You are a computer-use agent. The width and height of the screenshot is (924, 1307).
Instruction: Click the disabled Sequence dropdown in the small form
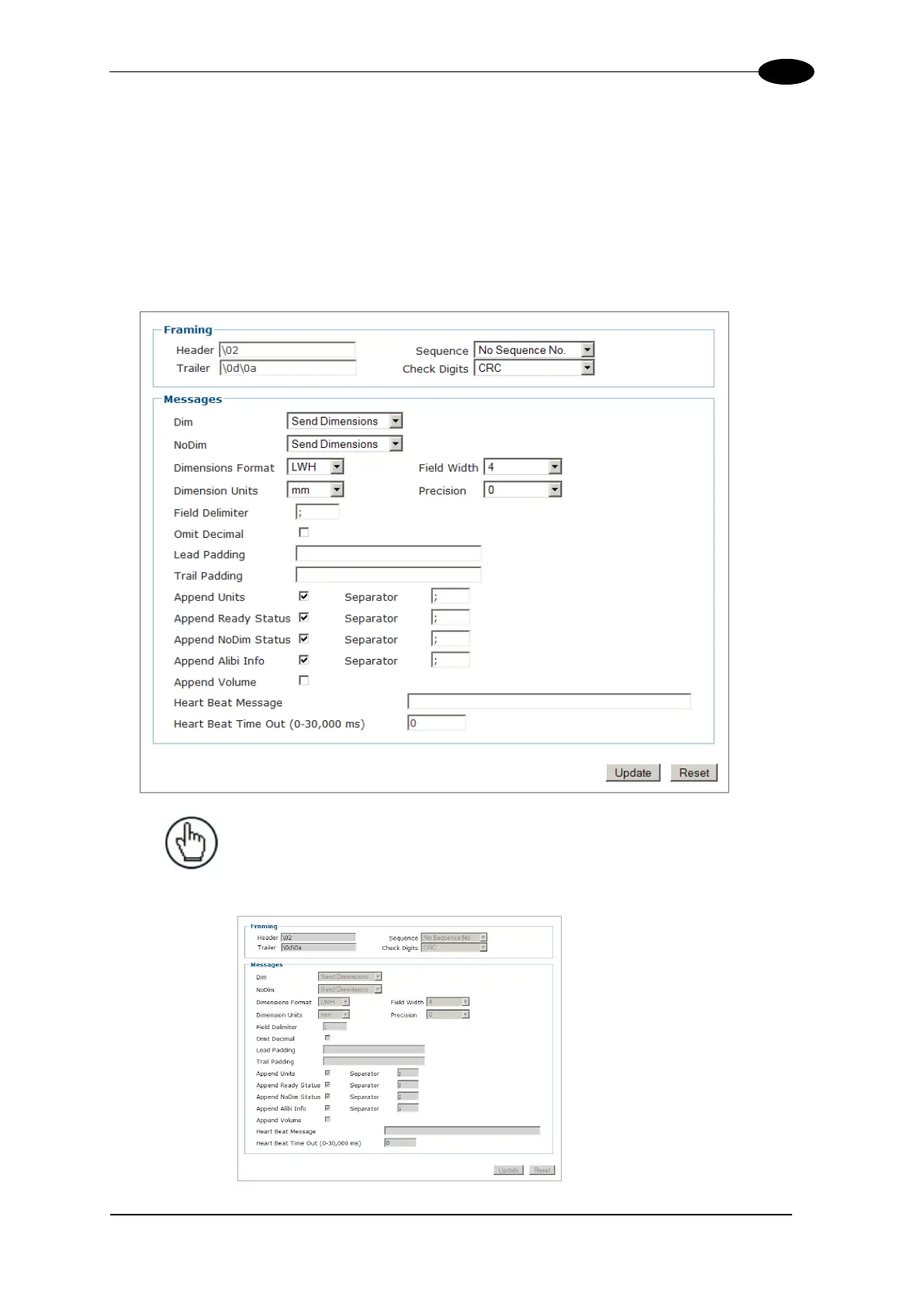point(454,938)
